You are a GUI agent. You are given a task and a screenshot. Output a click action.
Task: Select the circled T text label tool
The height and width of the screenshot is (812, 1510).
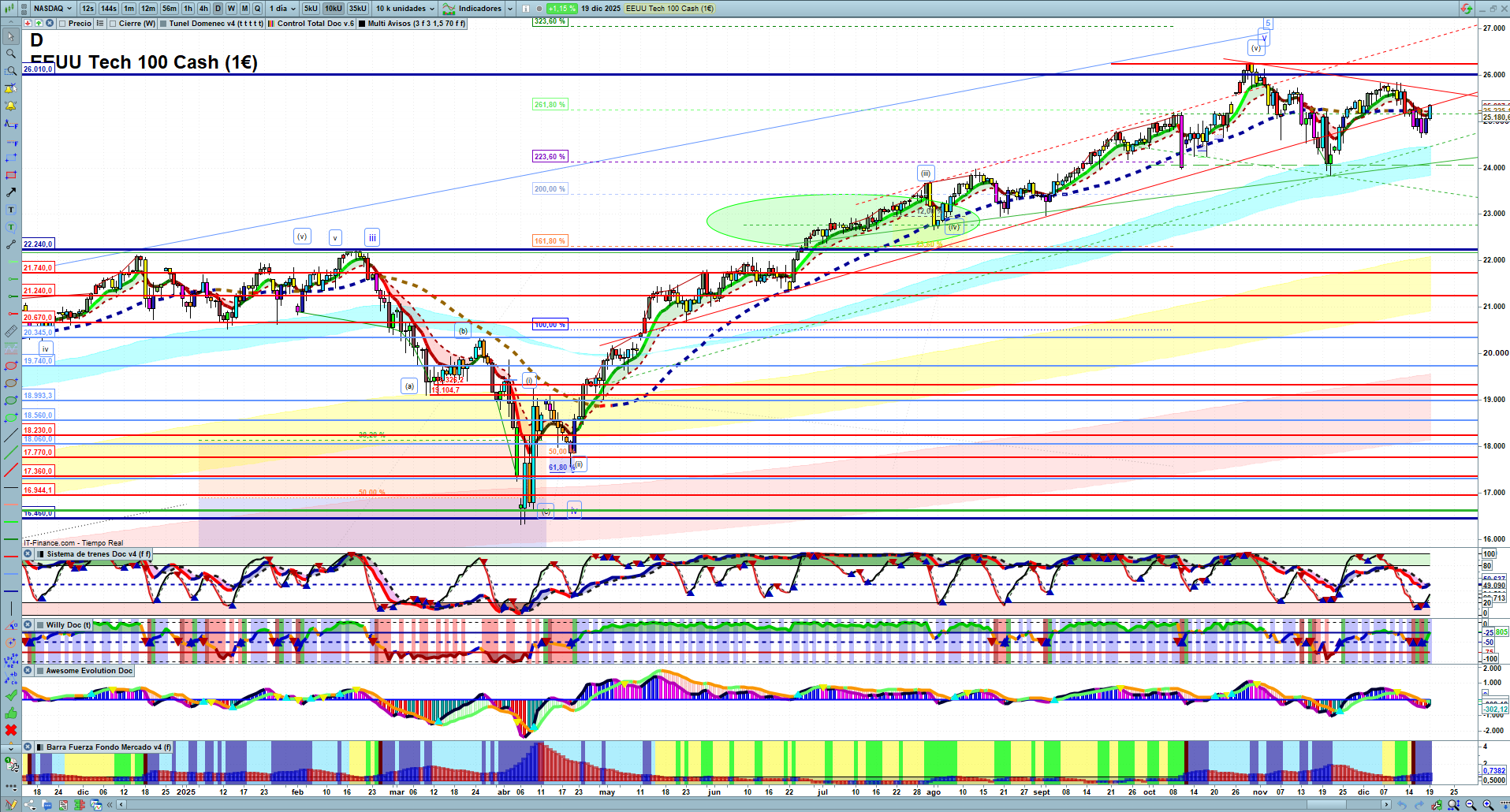click(11, 227)
